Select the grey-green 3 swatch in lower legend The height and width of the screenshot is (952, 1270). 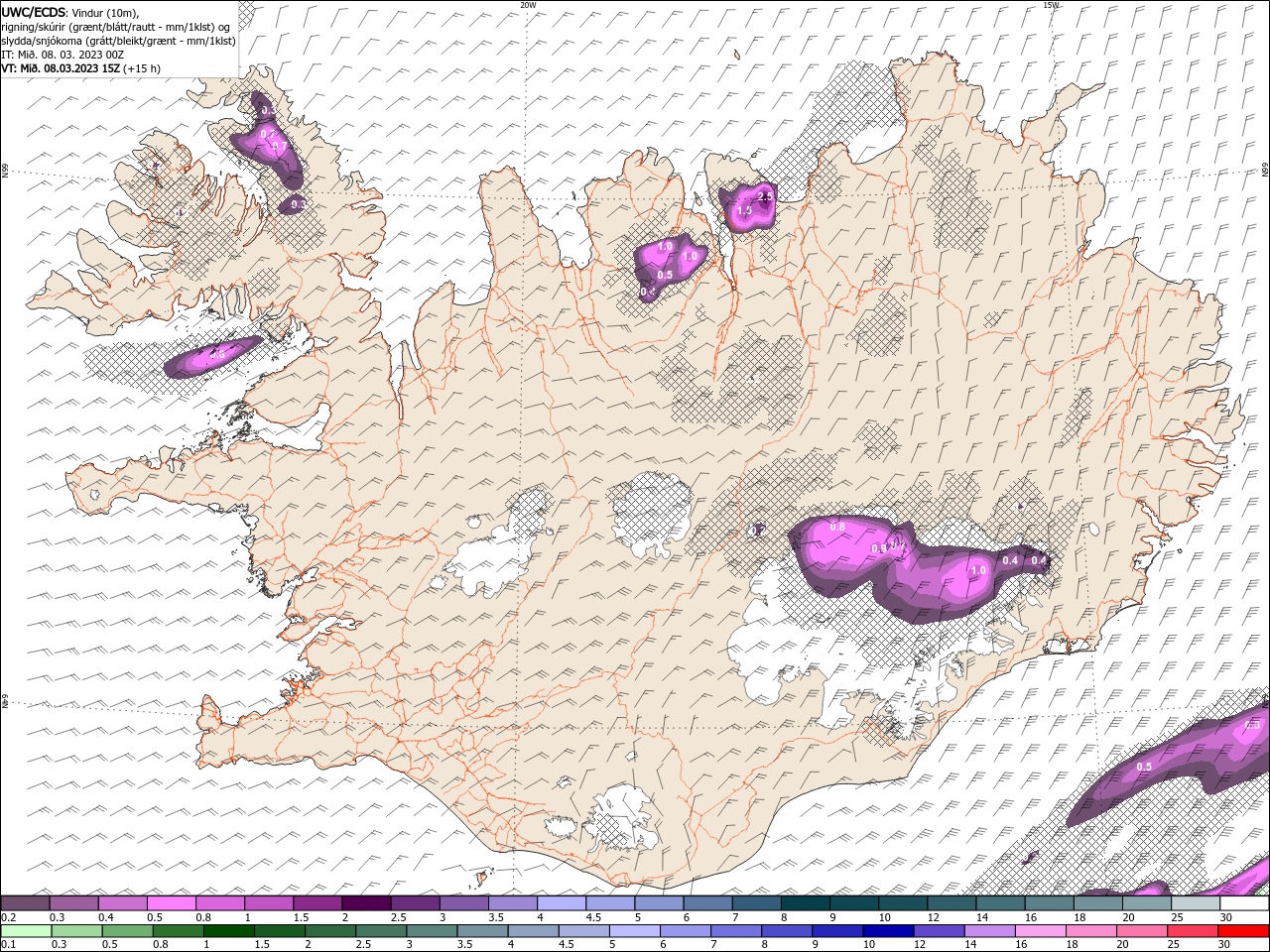[432, 931]
